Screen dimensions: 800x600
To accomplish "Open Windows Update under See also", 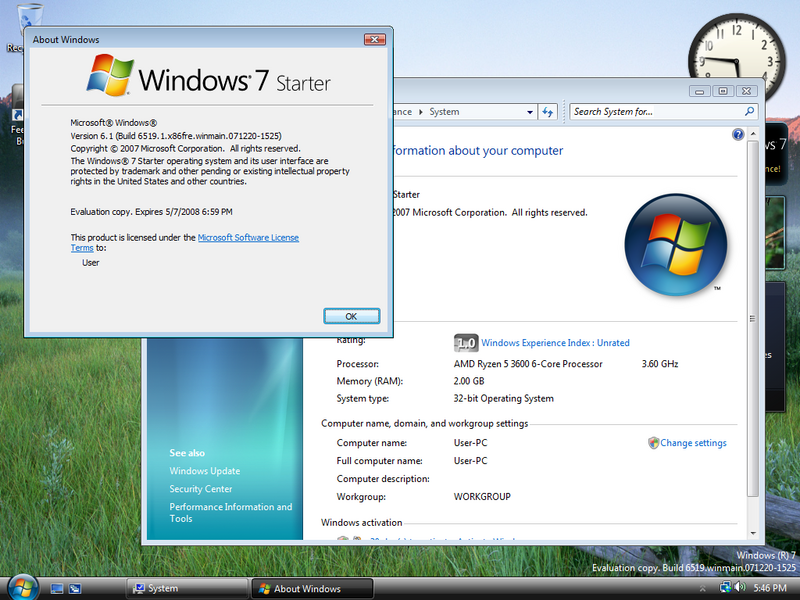I will 205,471.
